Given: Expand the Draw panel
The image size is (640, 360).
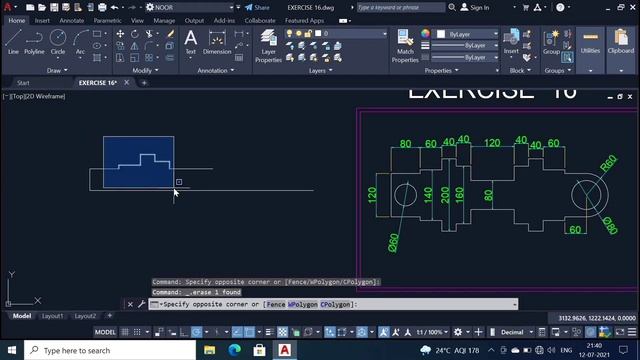Looking at the screenshot, I should coord(57,71).
